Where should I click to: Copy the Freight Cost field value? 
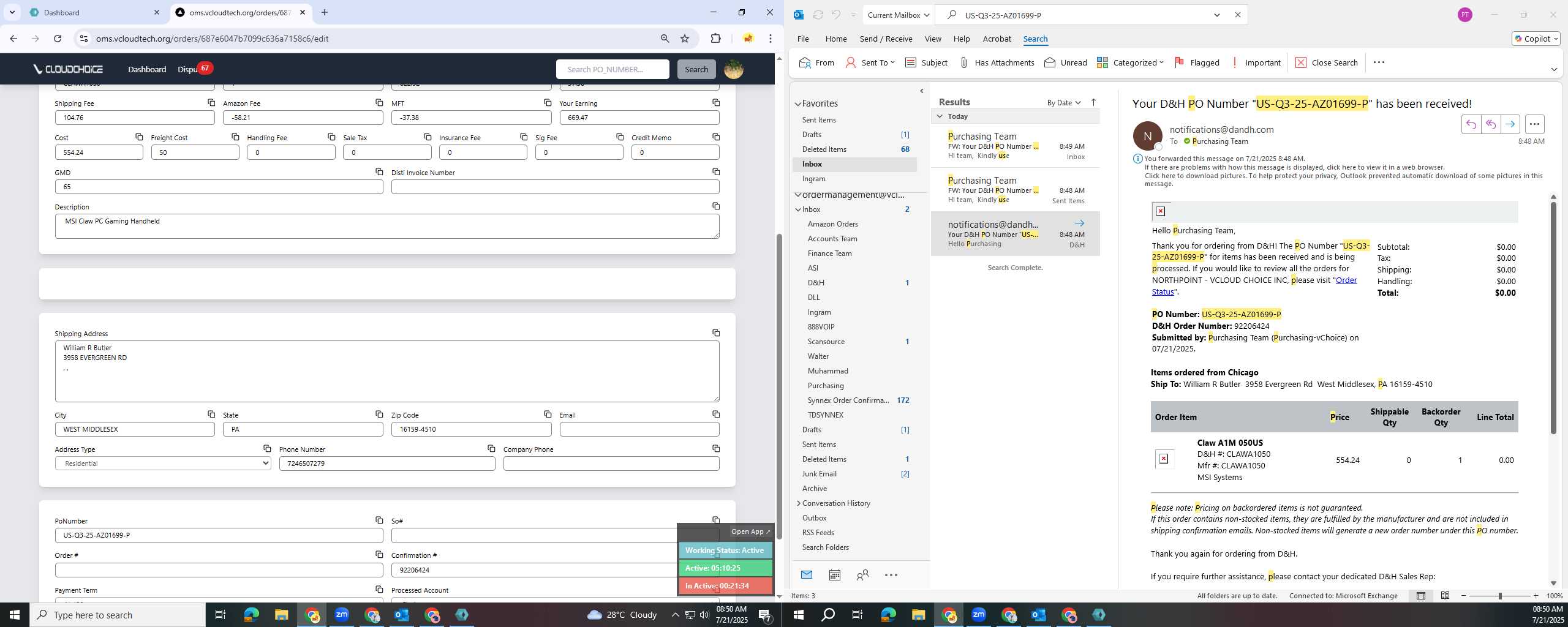tap(235, 137)
